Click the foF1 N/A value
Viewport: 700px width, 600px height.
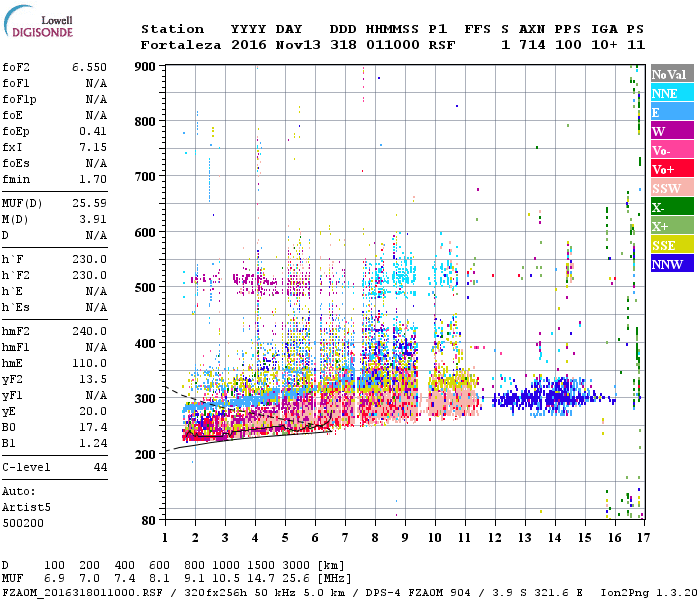pyautogui.click(x=96, y=83)
